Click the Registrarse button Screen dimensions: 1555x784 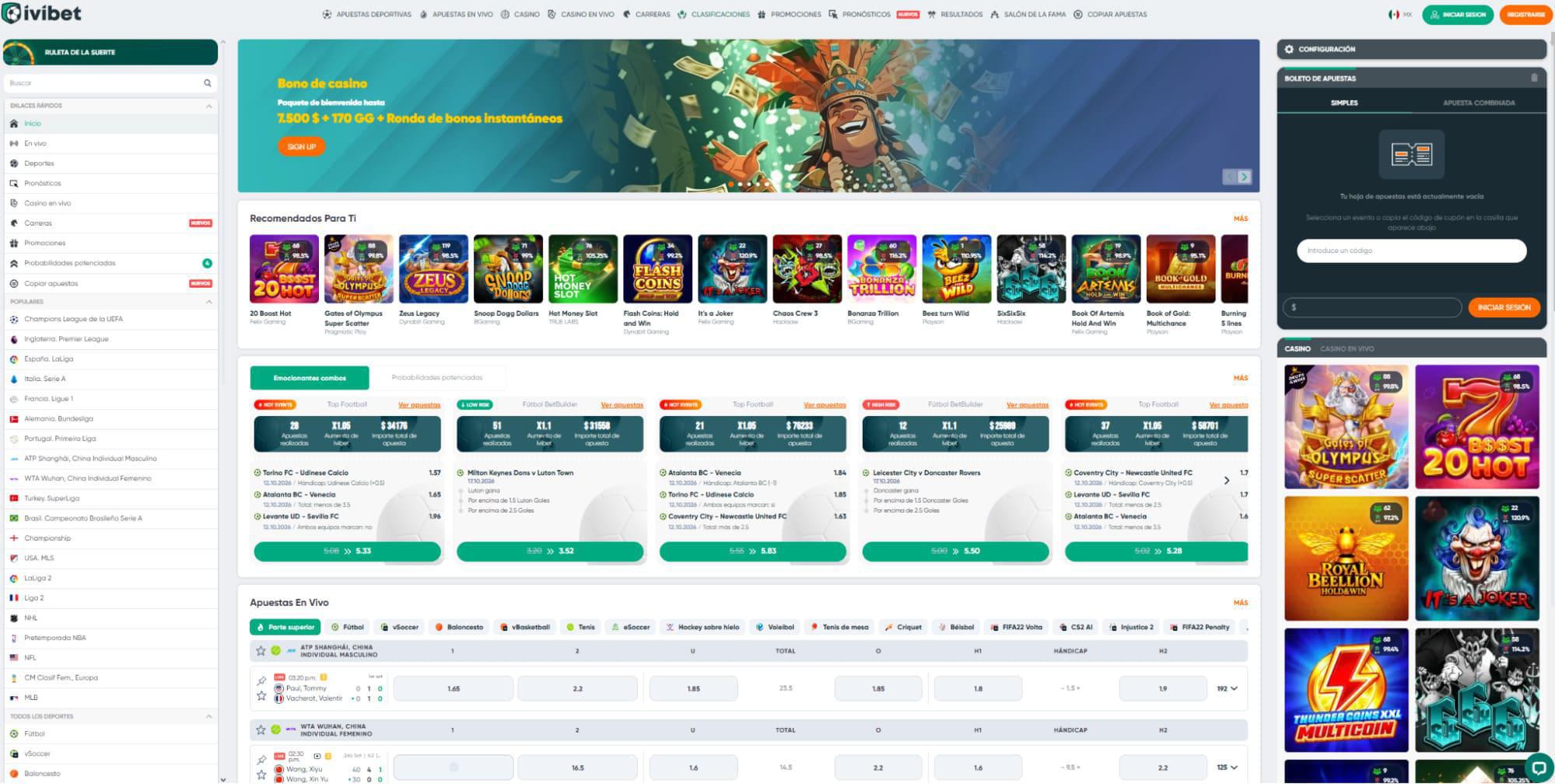tap(1525, 14)
